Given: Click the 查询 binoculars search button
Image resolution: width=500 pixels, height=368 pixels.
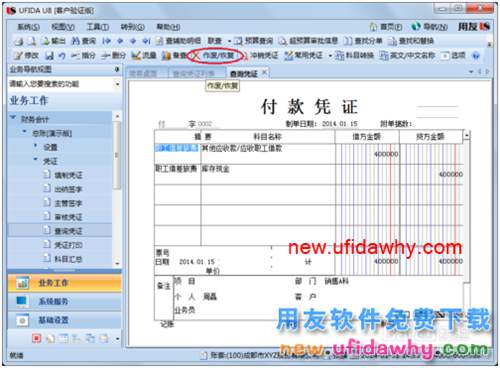Looking at the screenshot, I should (x=83, y=41).
